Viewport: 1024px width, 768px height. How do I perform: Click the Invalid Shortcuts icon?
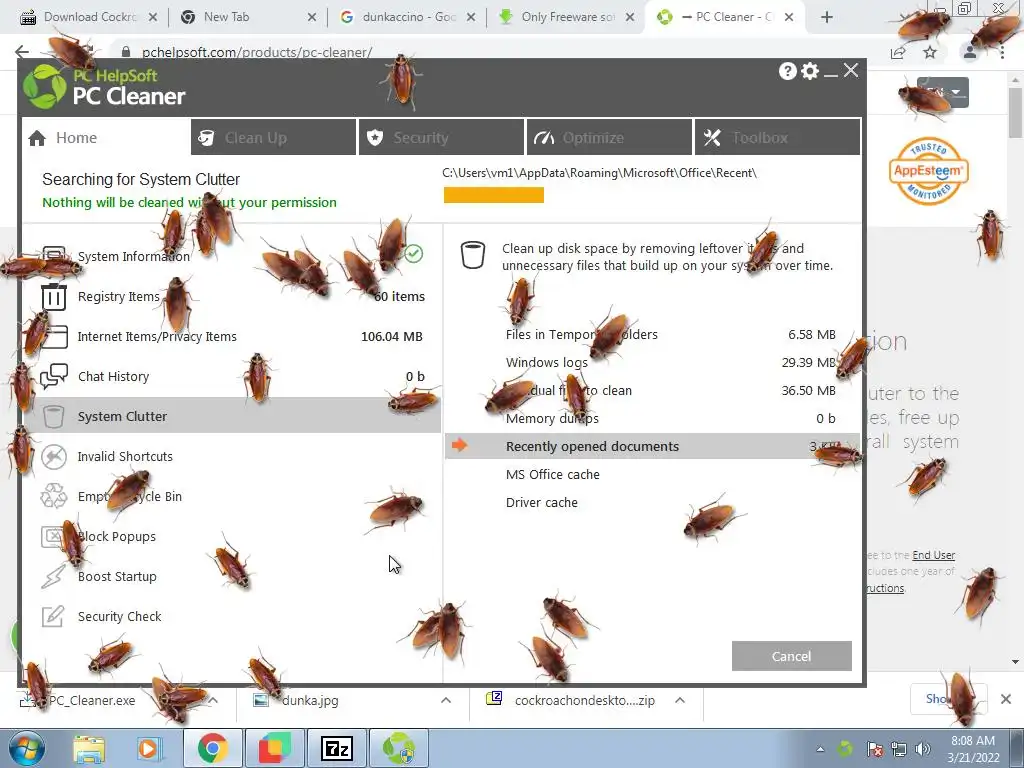pos(54,456)
